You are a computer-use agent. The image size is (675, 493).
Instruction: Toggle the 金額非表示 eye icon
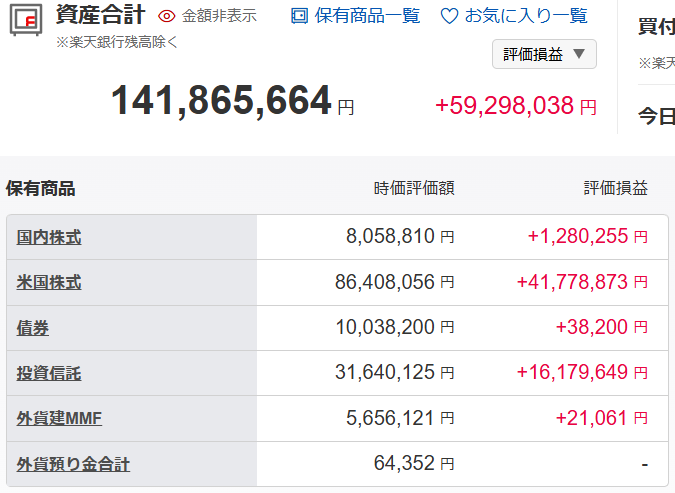coord(167,16)
